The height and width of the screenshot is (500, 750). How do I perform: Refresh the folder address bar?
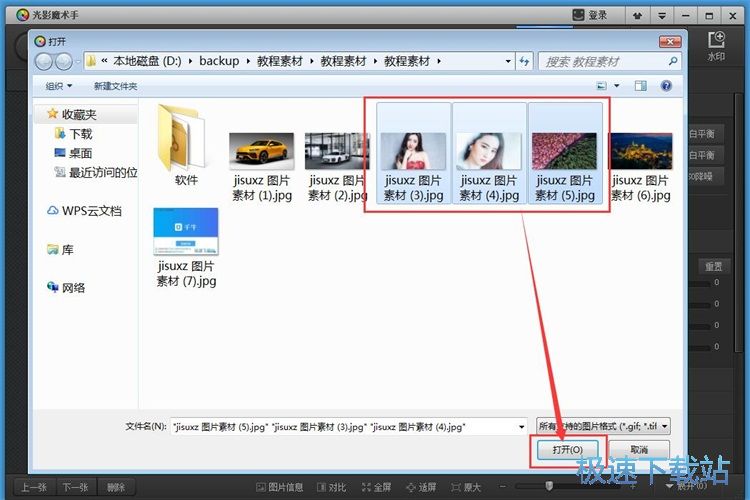point(524,61)
